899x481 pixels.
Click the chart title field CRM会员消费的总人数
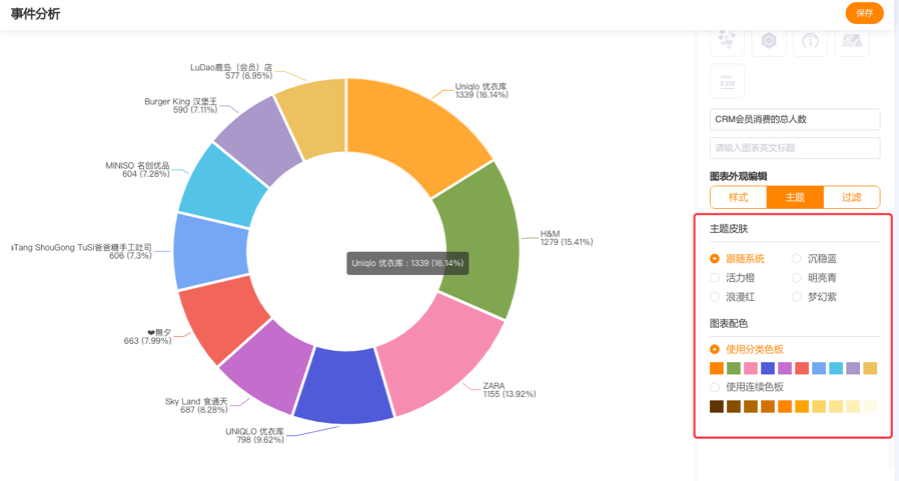pyautogui.click(x=795, y=119)
